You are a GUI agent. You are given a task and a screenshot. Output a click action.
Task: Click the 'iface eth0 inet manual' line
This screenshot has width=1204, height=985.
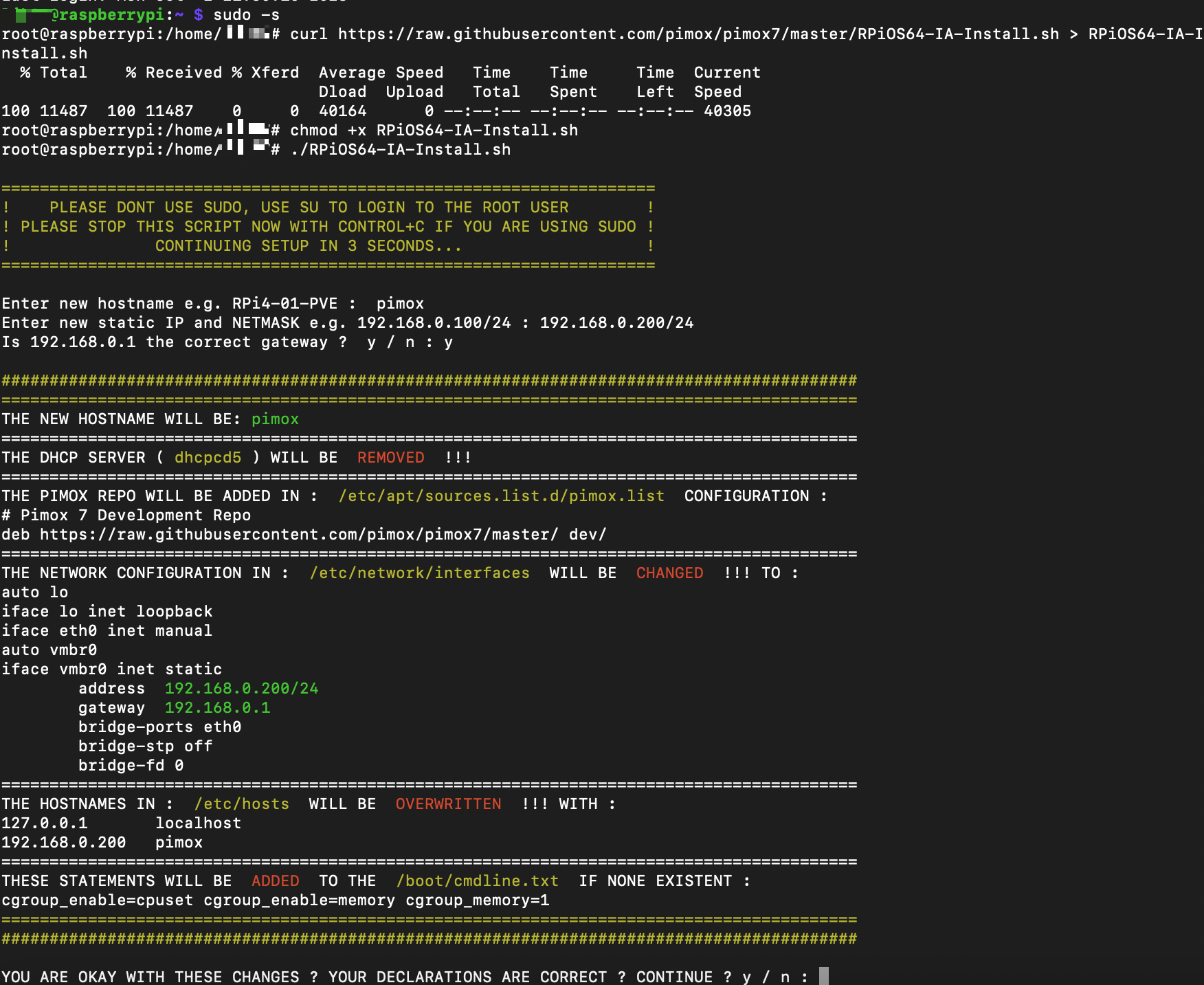(x=107, y=631)
